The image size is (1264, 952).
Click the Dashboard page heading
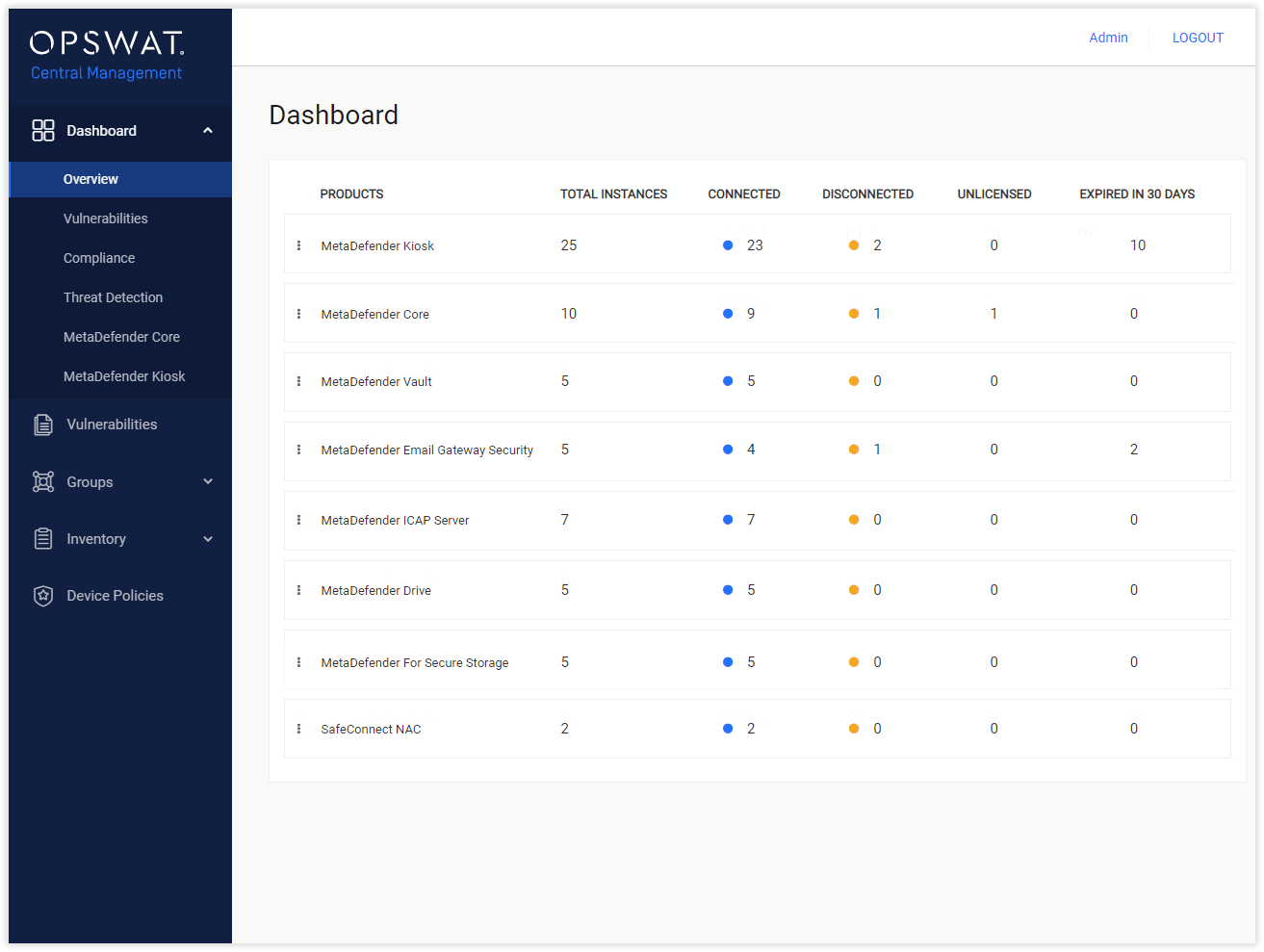coord(334,116)
